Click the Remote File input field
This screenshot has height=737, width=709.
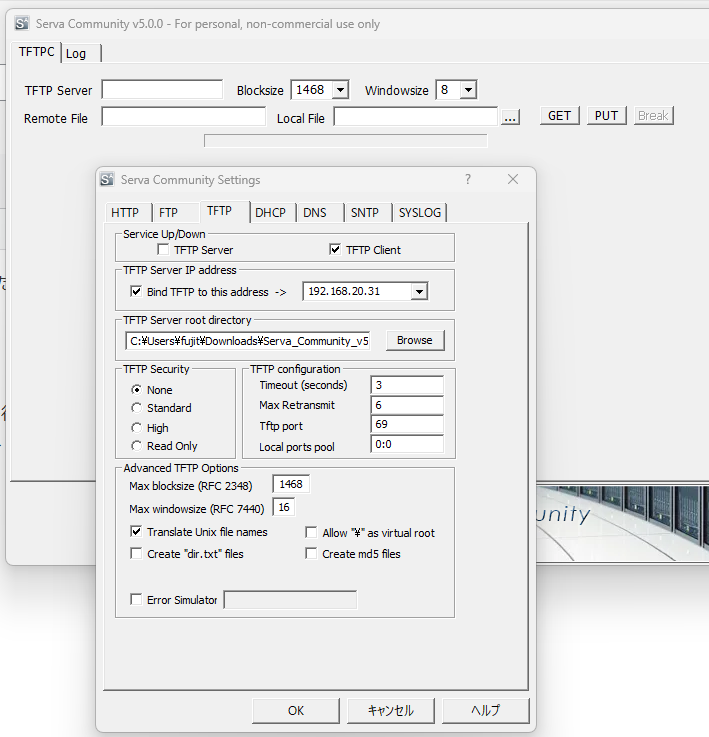click(x=184, y=117)
